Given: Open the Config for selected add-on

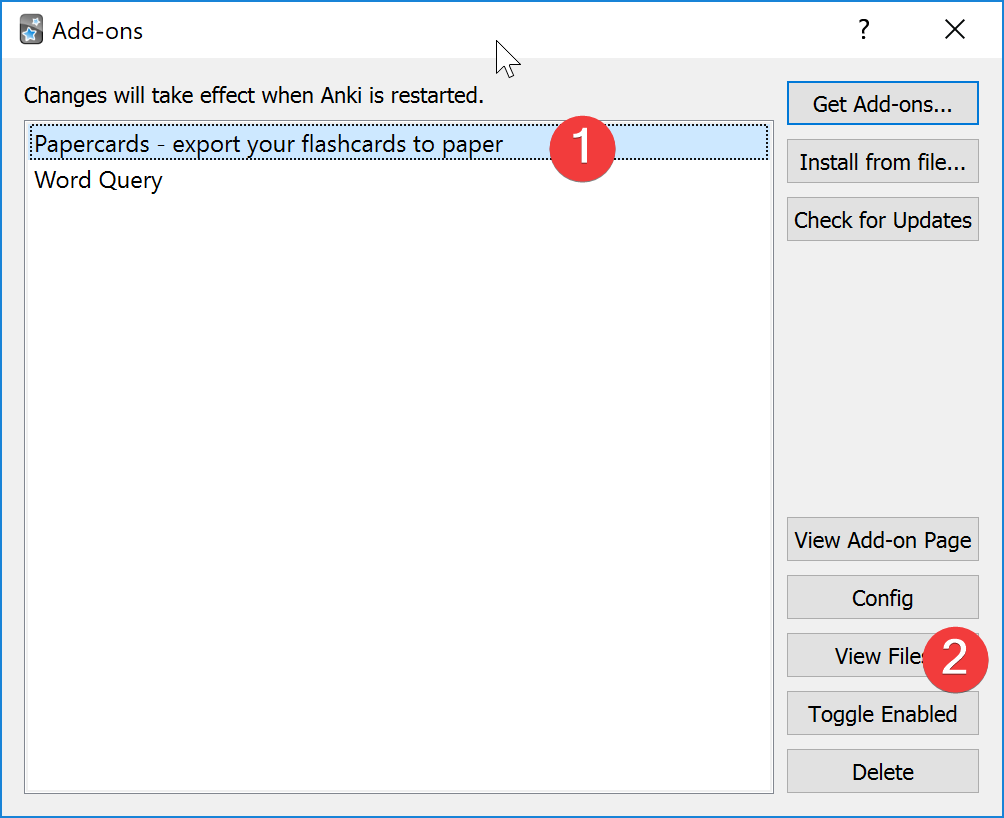Looking at the screenshot, I should pyautogui.click(x=882, y=598).
